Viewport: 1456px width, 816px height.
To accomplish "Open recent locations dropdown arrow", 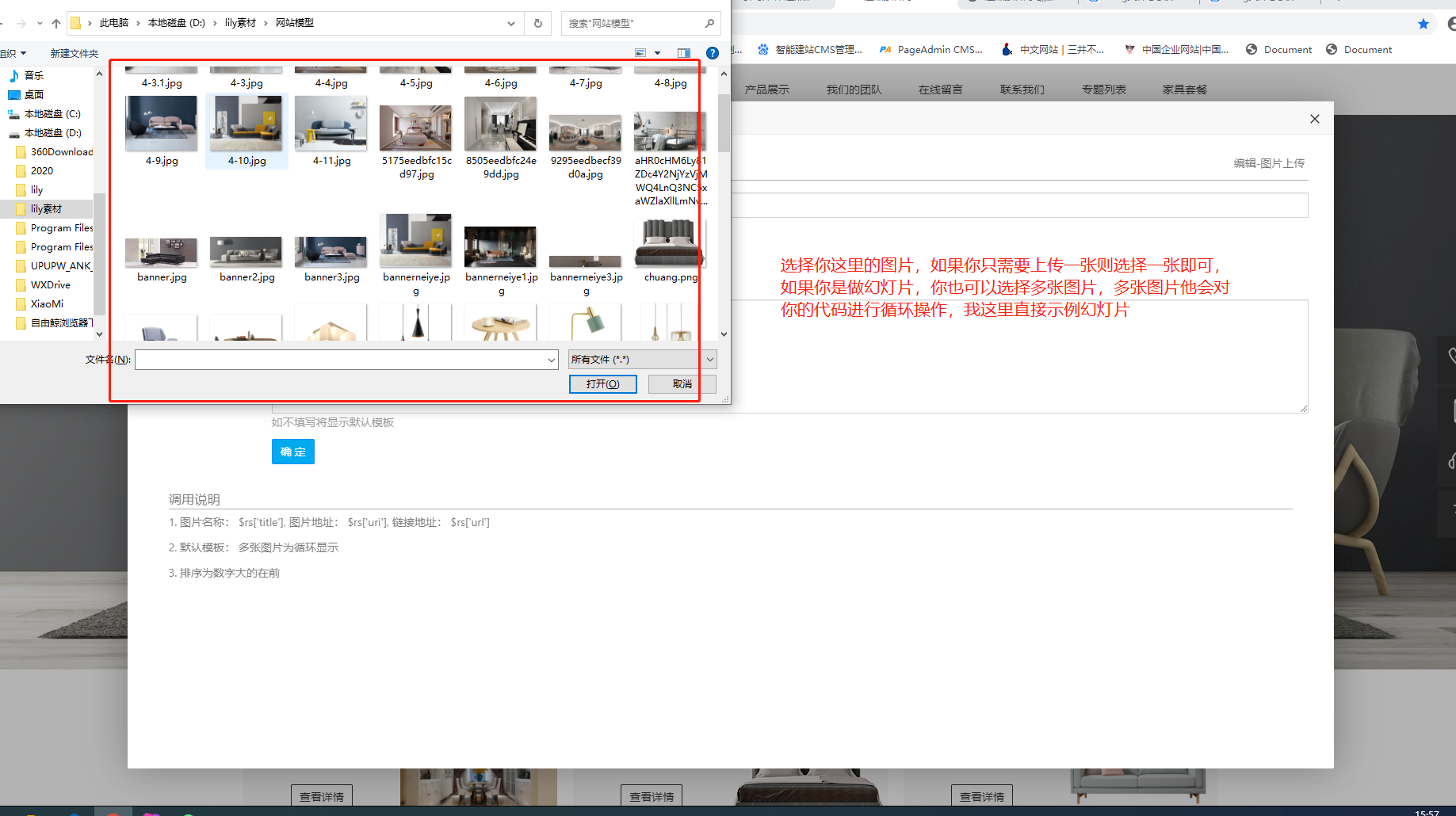I will [x=40, y=23].
